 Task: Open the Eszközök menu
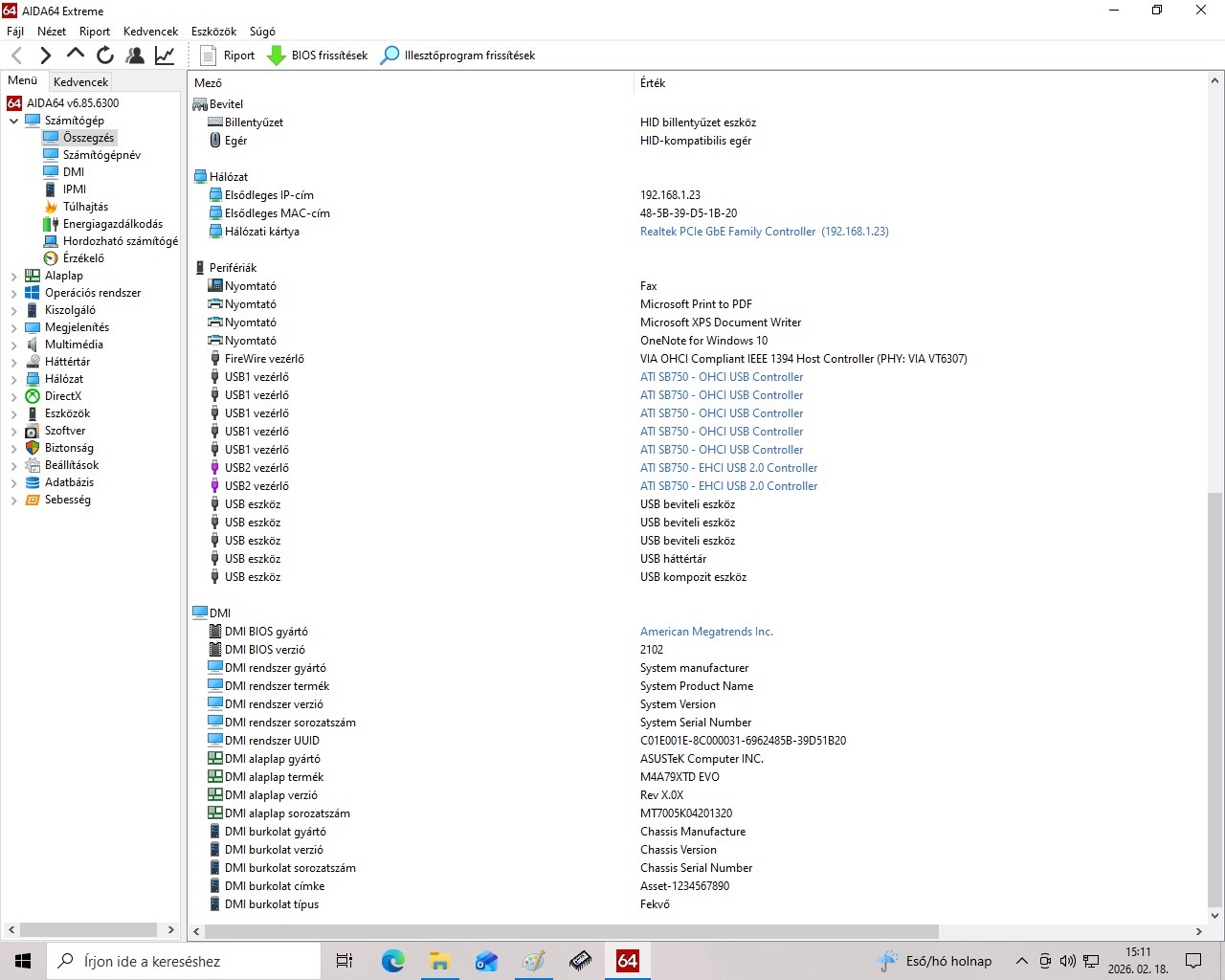[214, 32]
